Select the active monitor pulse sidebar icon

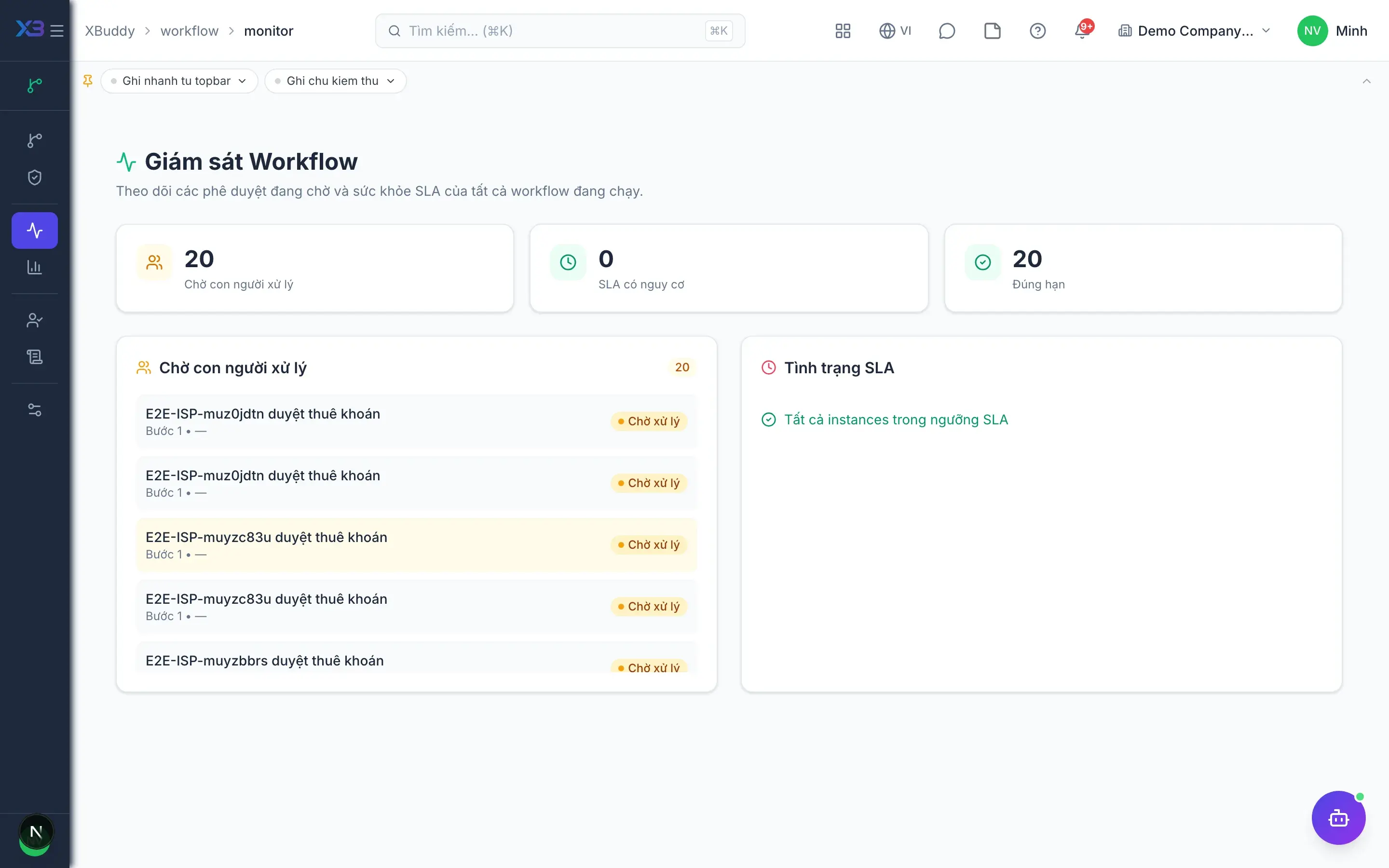coord(35,230)
